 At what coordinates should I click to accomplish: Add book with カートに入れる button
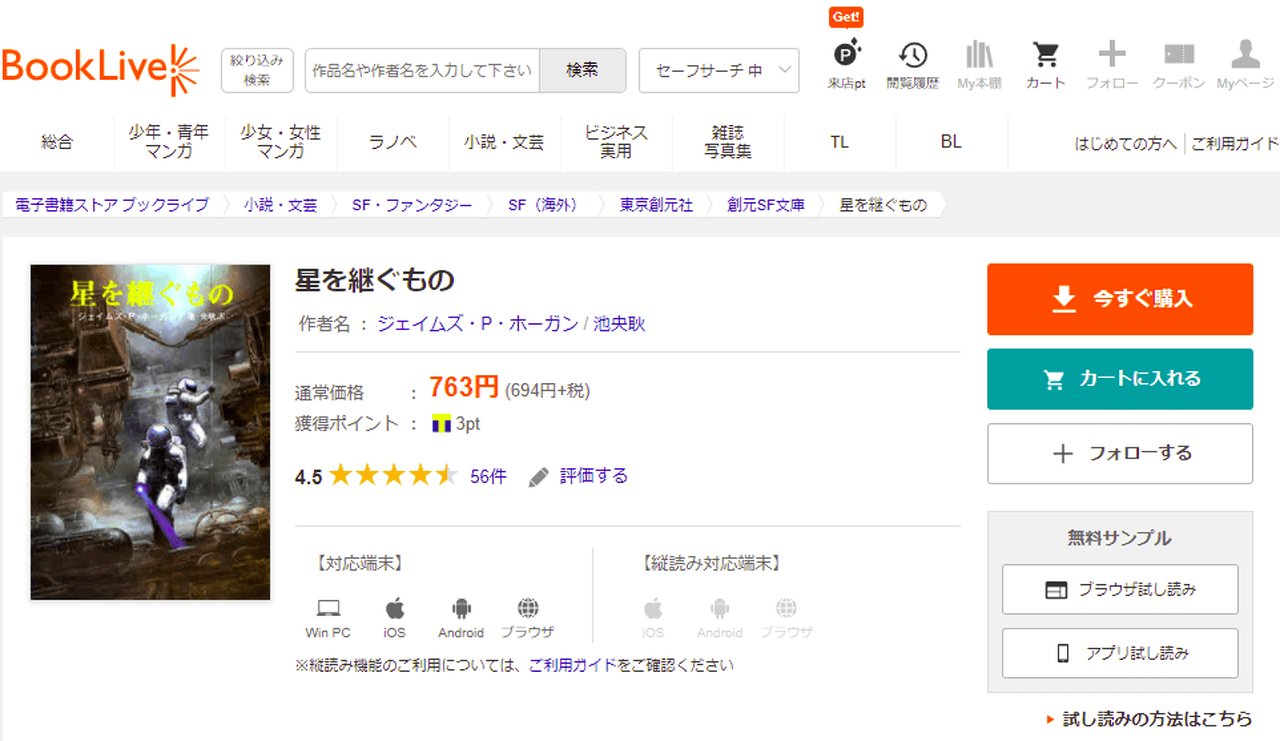[x=1119, y=379]
